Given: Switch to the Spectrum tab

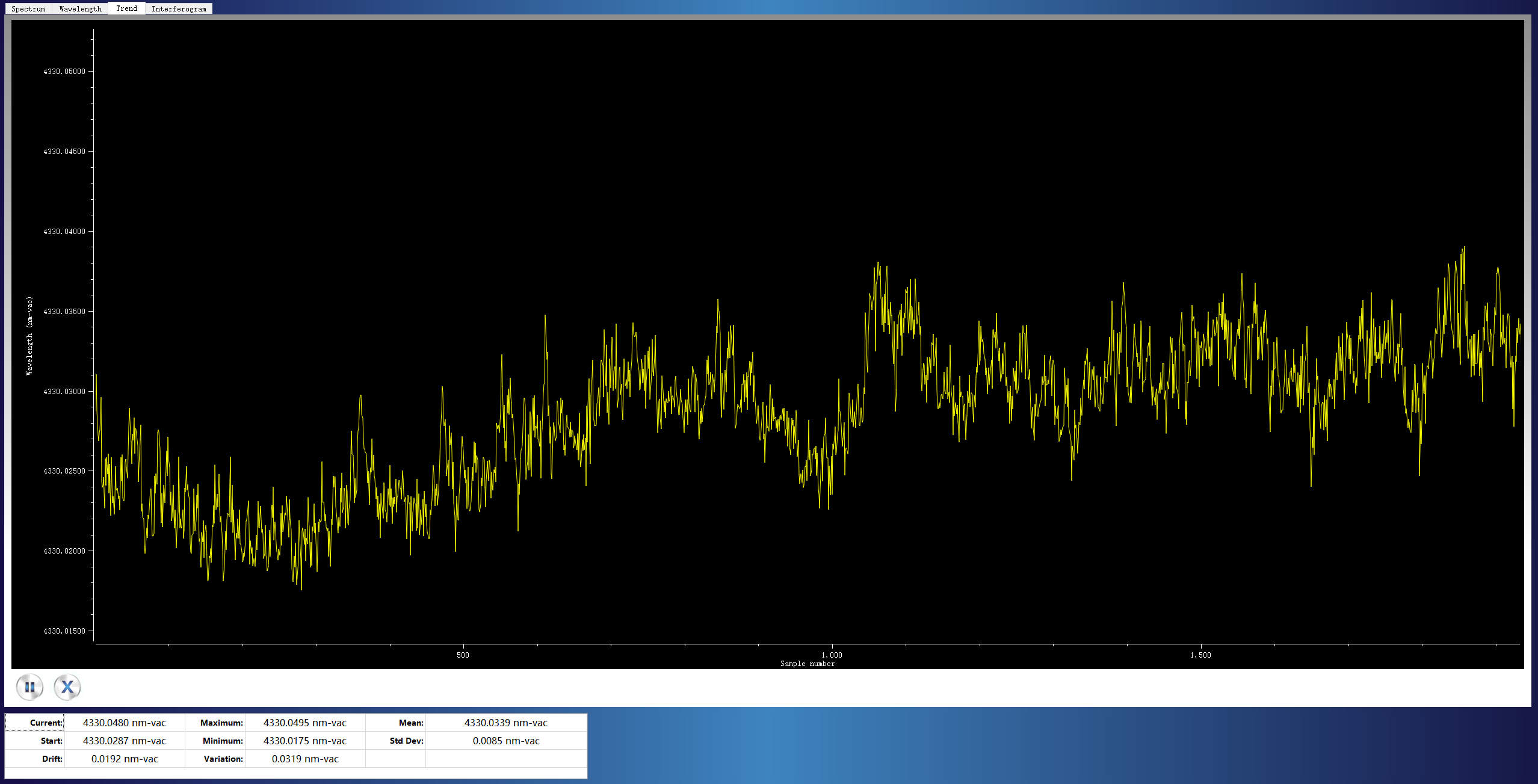Looking at the screenshot, I should click(x=28, y=8).
